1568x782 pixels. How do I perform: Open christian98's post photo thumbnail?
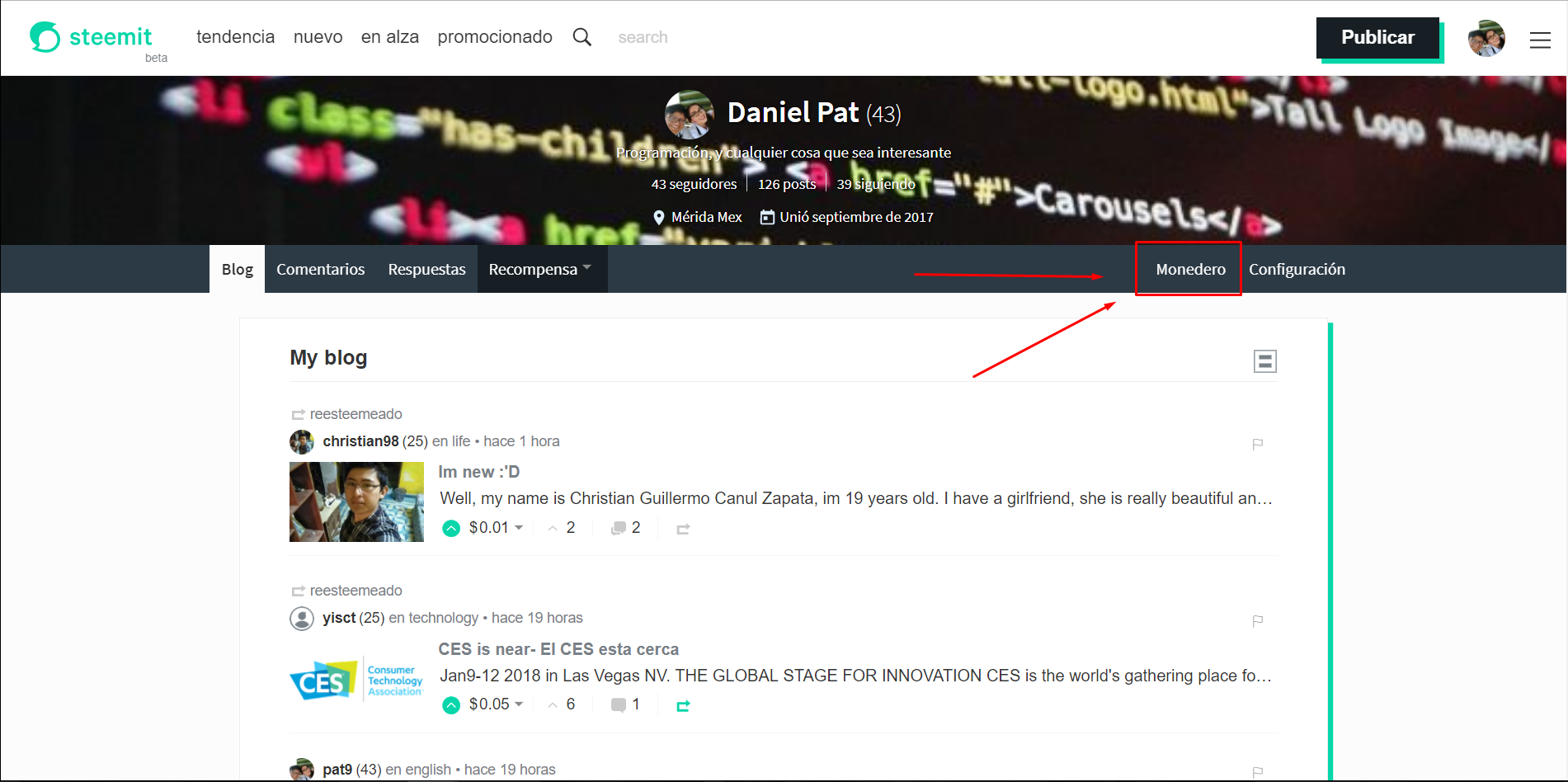(356, 502)
